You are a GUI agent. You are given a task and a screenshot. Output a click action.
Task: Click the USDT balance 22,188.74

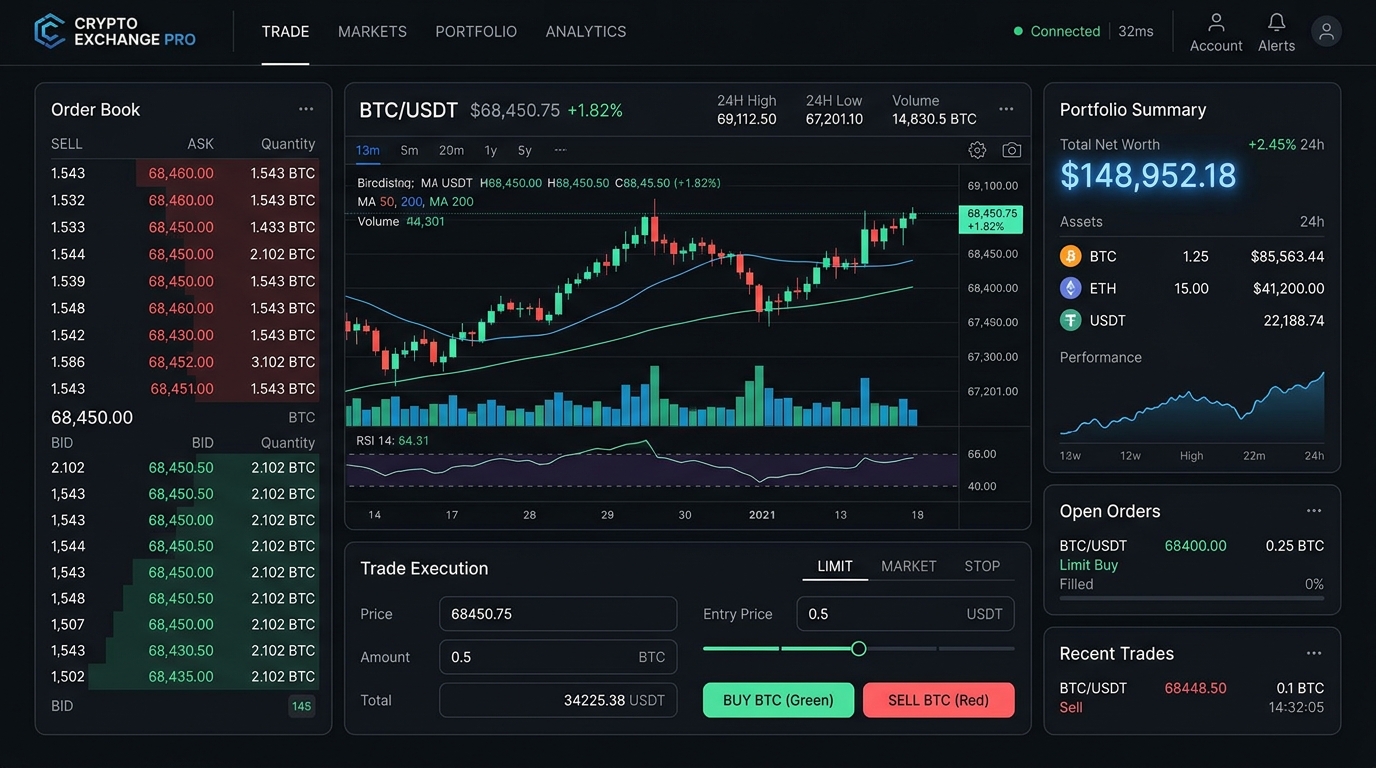point(1293,320)
